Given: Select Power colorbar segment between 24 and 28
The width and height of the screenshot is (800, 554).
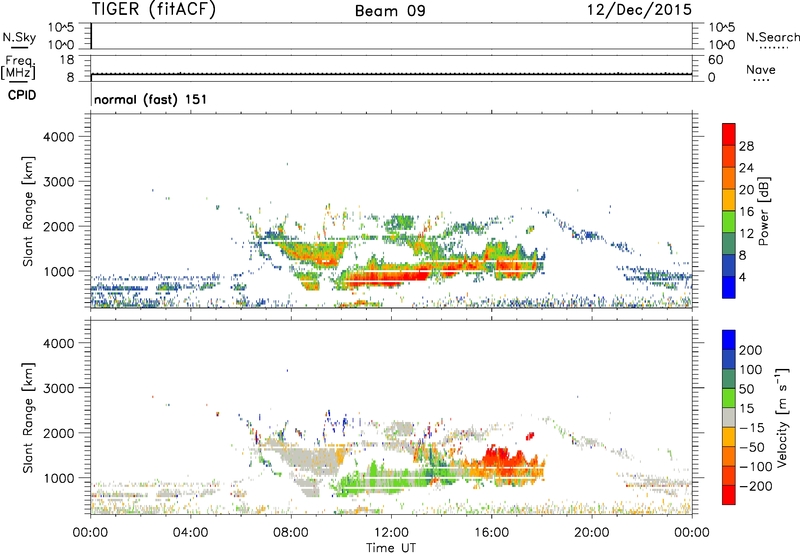Looking at the screenshot, I should (x=729, y=156).
